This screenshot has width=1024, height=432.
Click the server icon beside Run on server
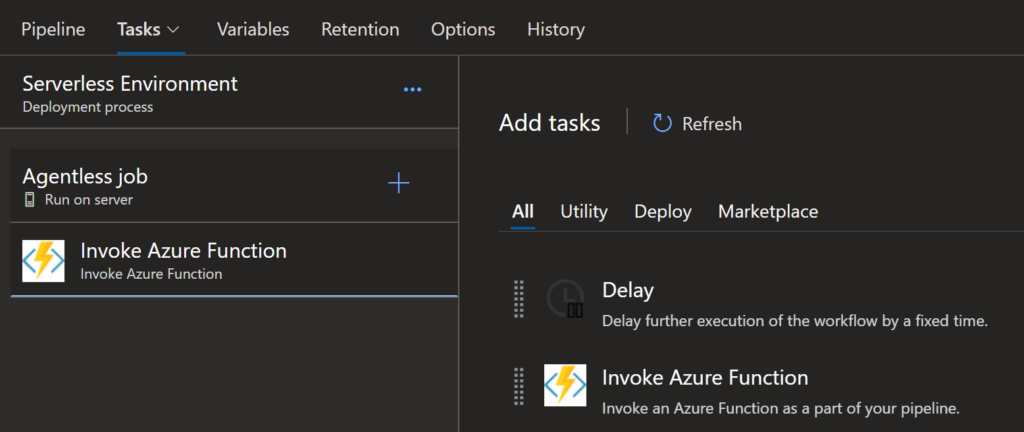point(30,200)
